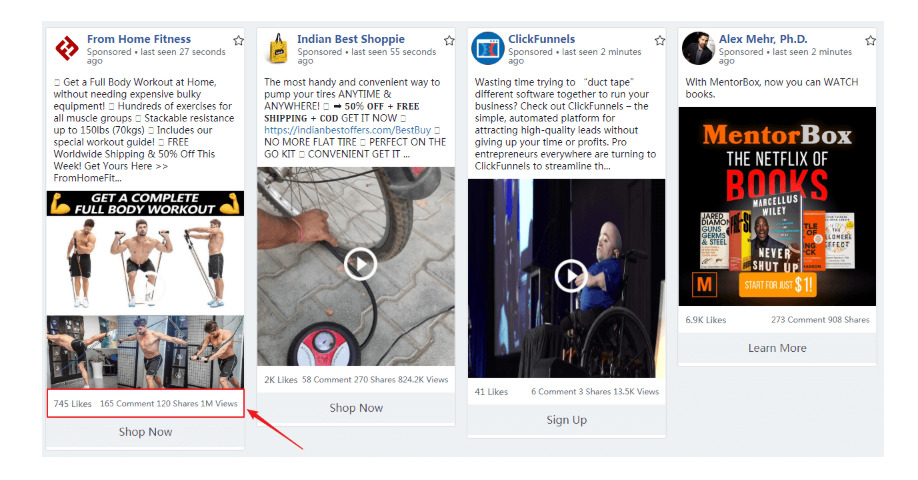Select the With MentorBox ad description text

click(x=772, y=88)
